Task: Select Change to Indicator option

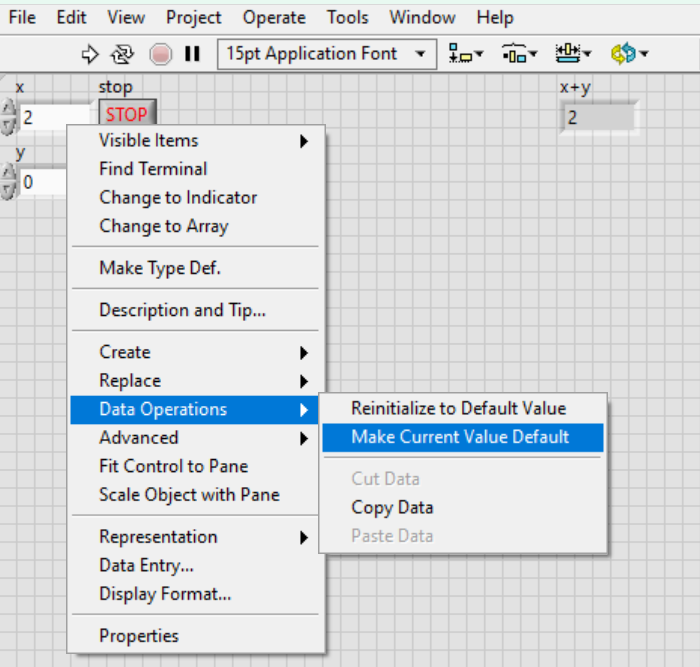Action: pos(178,198)
